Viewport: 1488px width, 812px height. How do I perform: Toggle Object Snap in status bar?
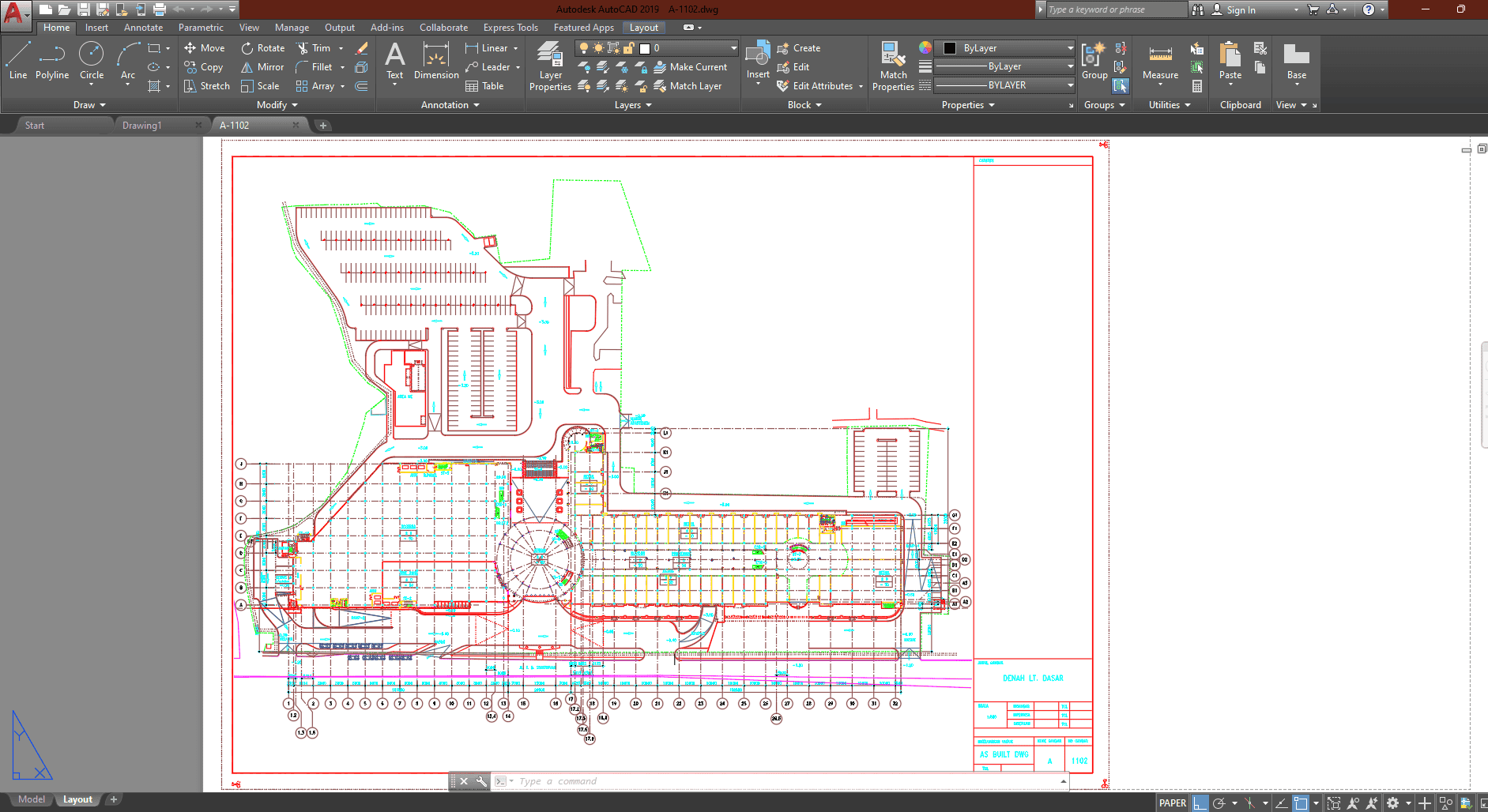[1301, 803]
